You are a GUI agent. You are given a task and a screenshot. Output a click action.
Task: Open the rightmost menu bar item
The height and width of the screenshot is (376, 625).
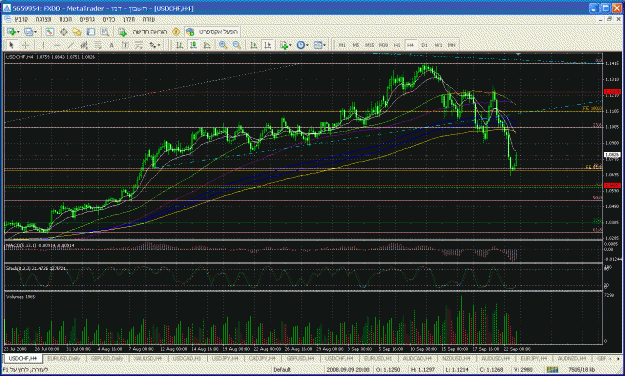click(x=149, y=20)
